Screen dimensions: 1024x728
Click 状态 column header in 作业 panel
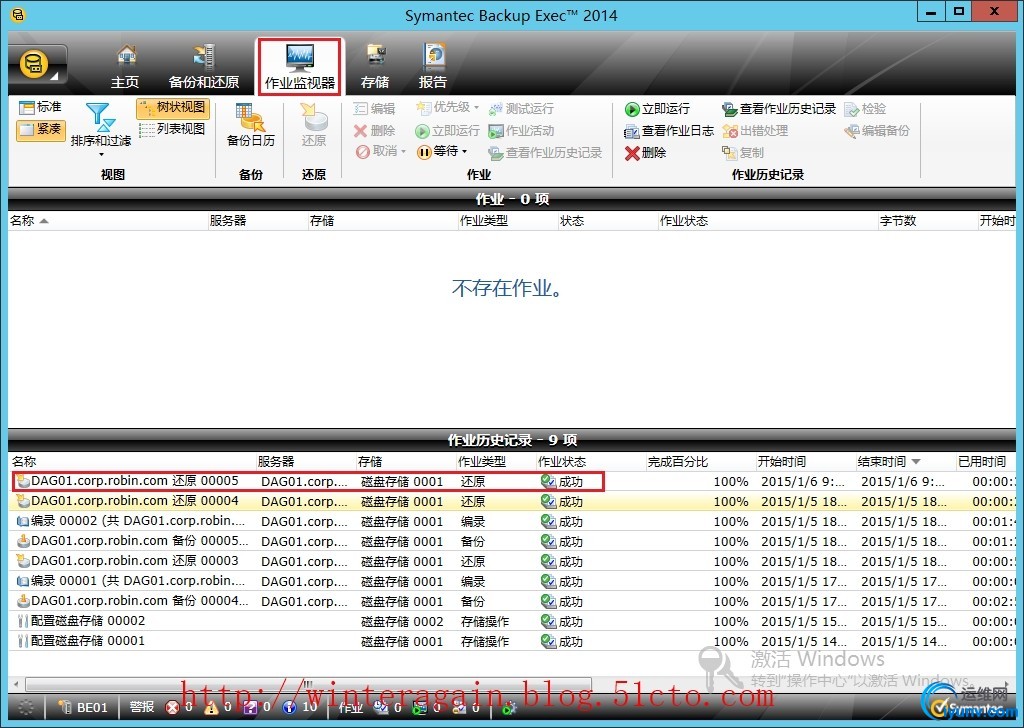(607, 221)
